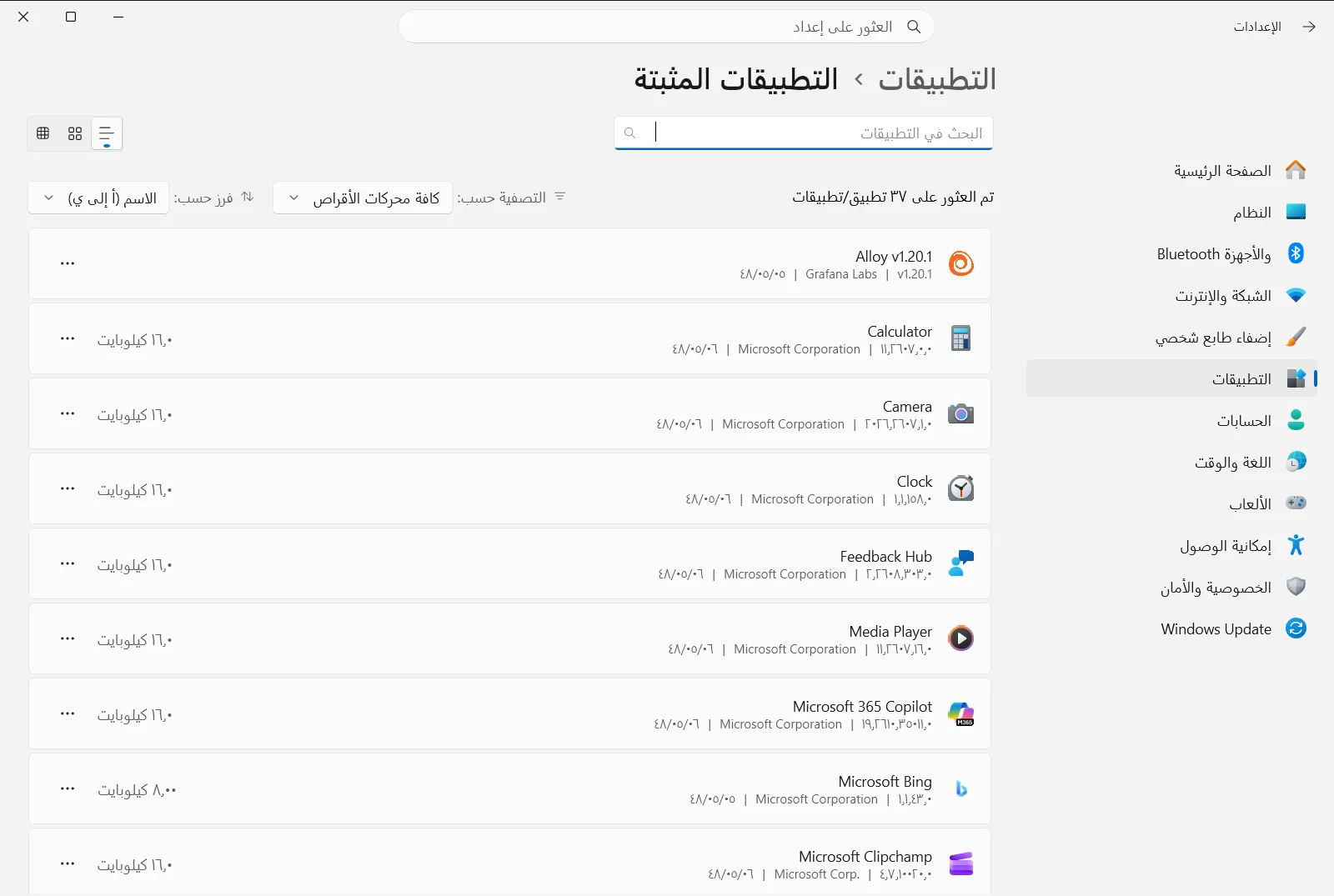Select the Microsoft 365 Copilot name
This screenshot has width=1334, height=896.
[x=862, y=707]
